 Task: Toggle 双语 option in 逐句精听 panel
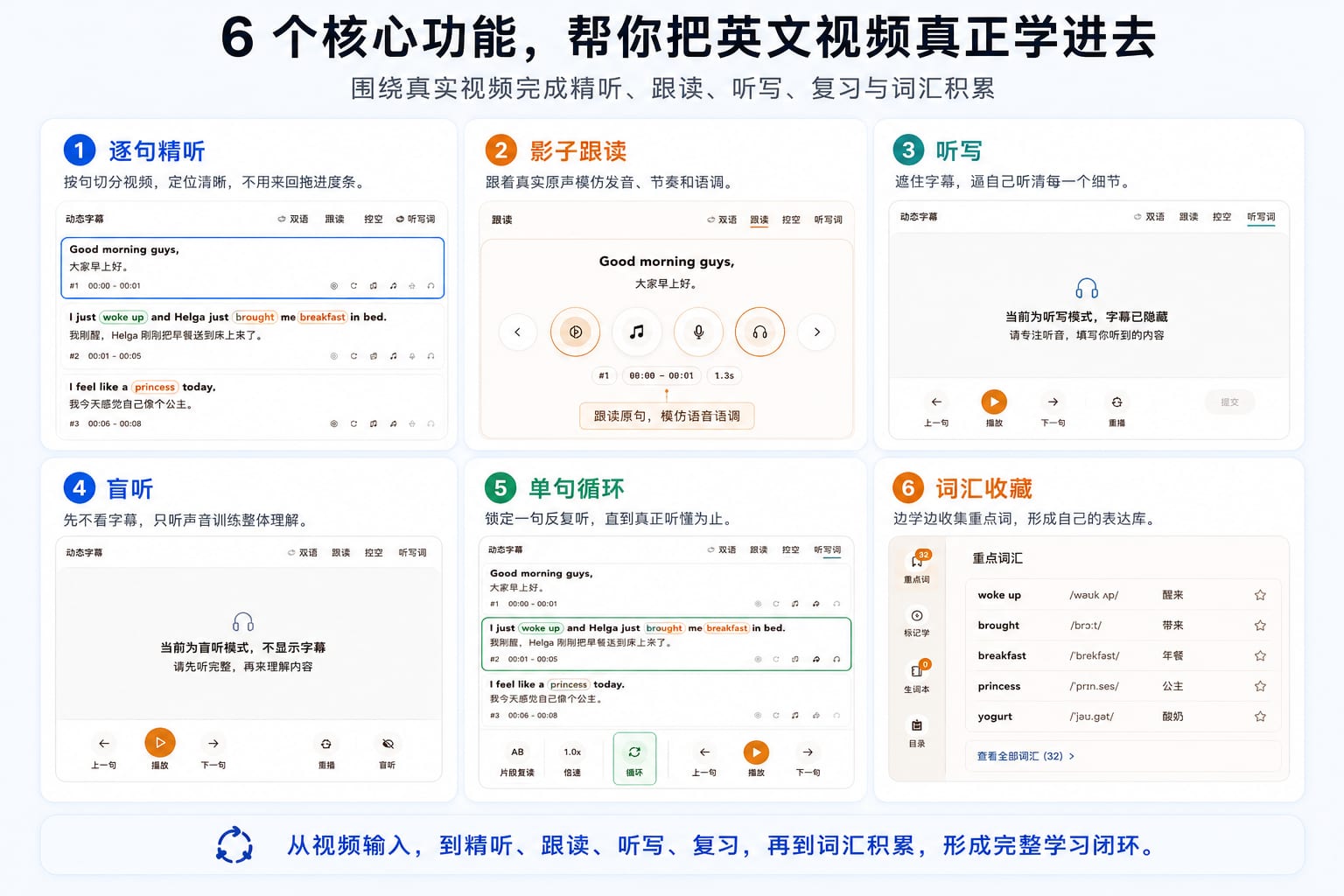click(x=293, y=220)
